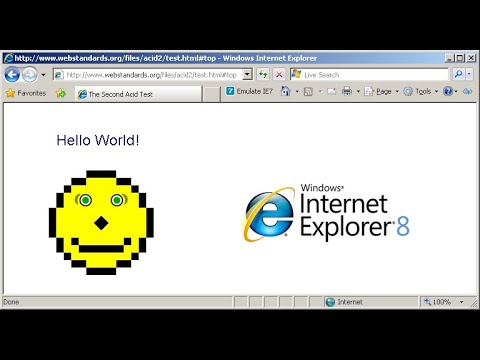Click the Help question mark icon
This screenshot has height=360, width=480.
448,91
